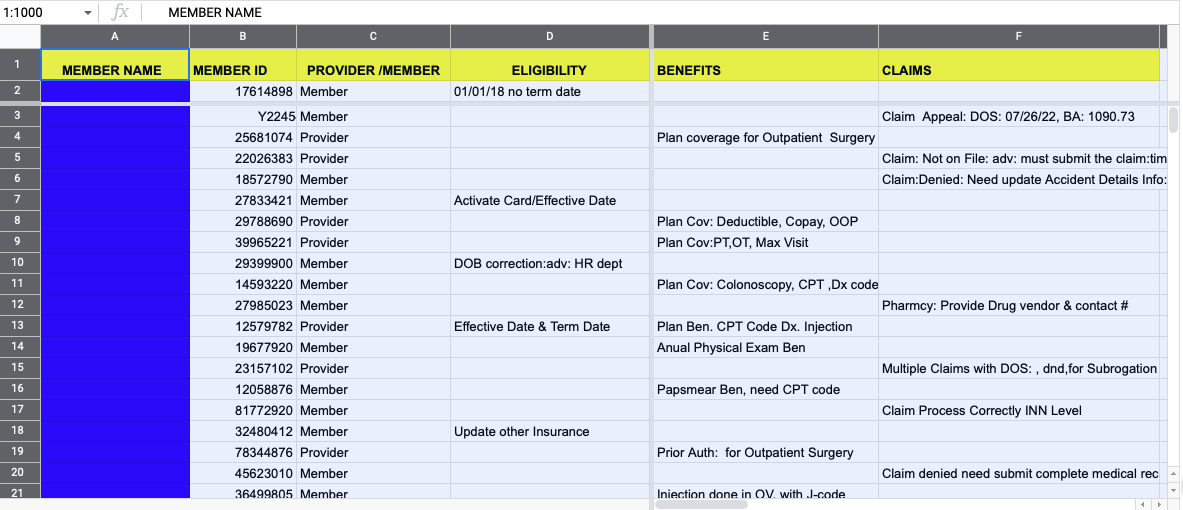Select cell with member ID 25681074
Viewport: 1183px width, 510px height.
243,137
